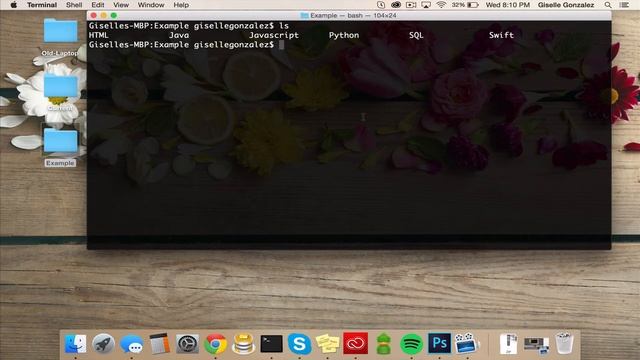Click Java in the ls output
The height and width of the screenshot is (360, 640).
click(x=179, y=35)
